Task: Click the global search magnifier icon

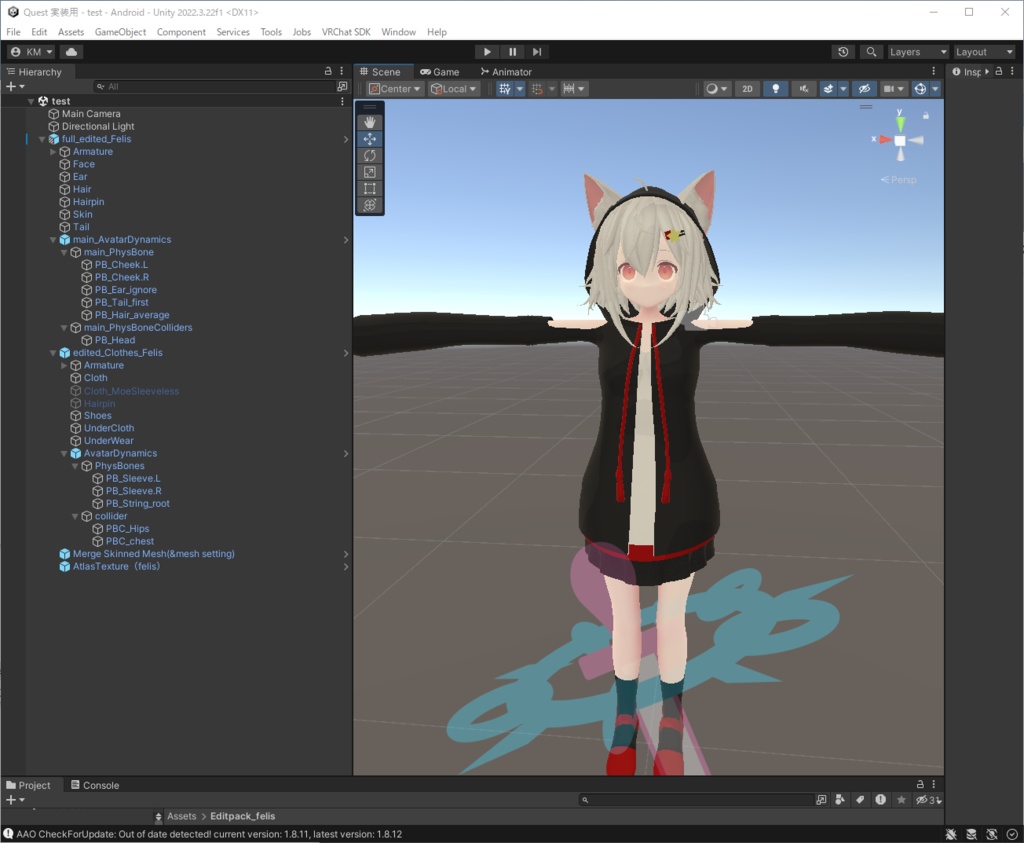Action: pyautogui.click(x=871, y=52)
